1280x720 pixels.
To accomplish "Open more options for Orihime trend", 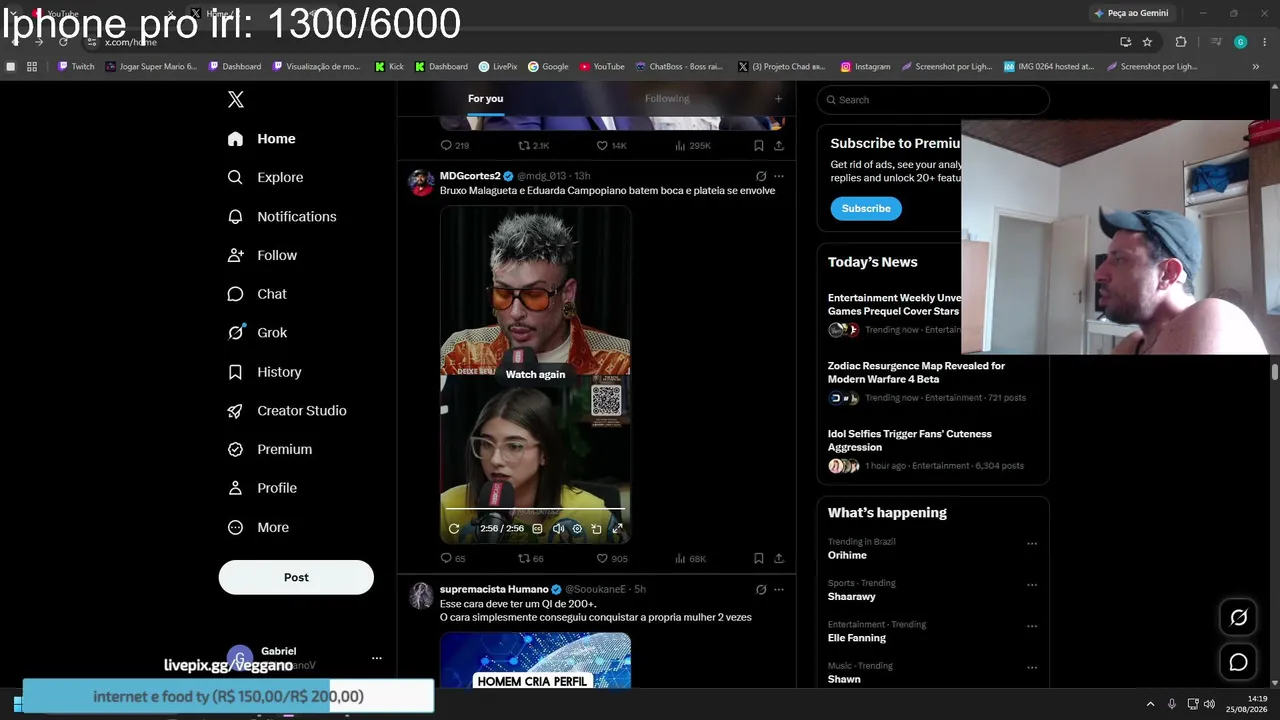I will pos(1032,544).
